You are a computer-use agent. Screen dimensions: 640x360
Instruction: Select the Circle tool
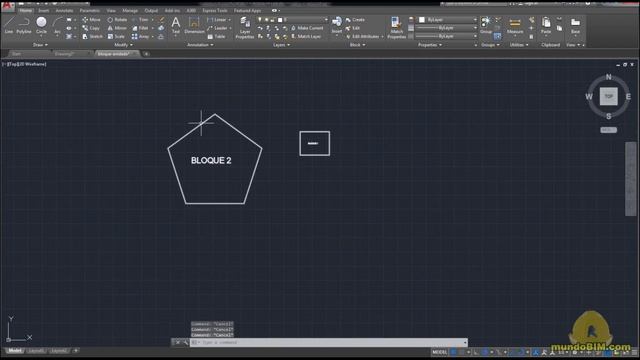coord(41,24)
